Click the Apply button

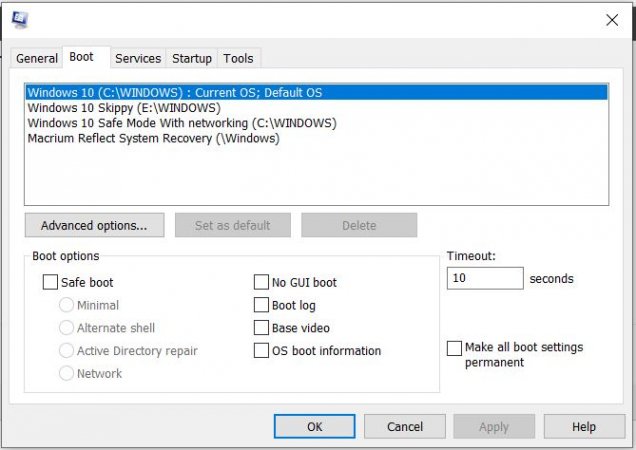pos(494,426)
